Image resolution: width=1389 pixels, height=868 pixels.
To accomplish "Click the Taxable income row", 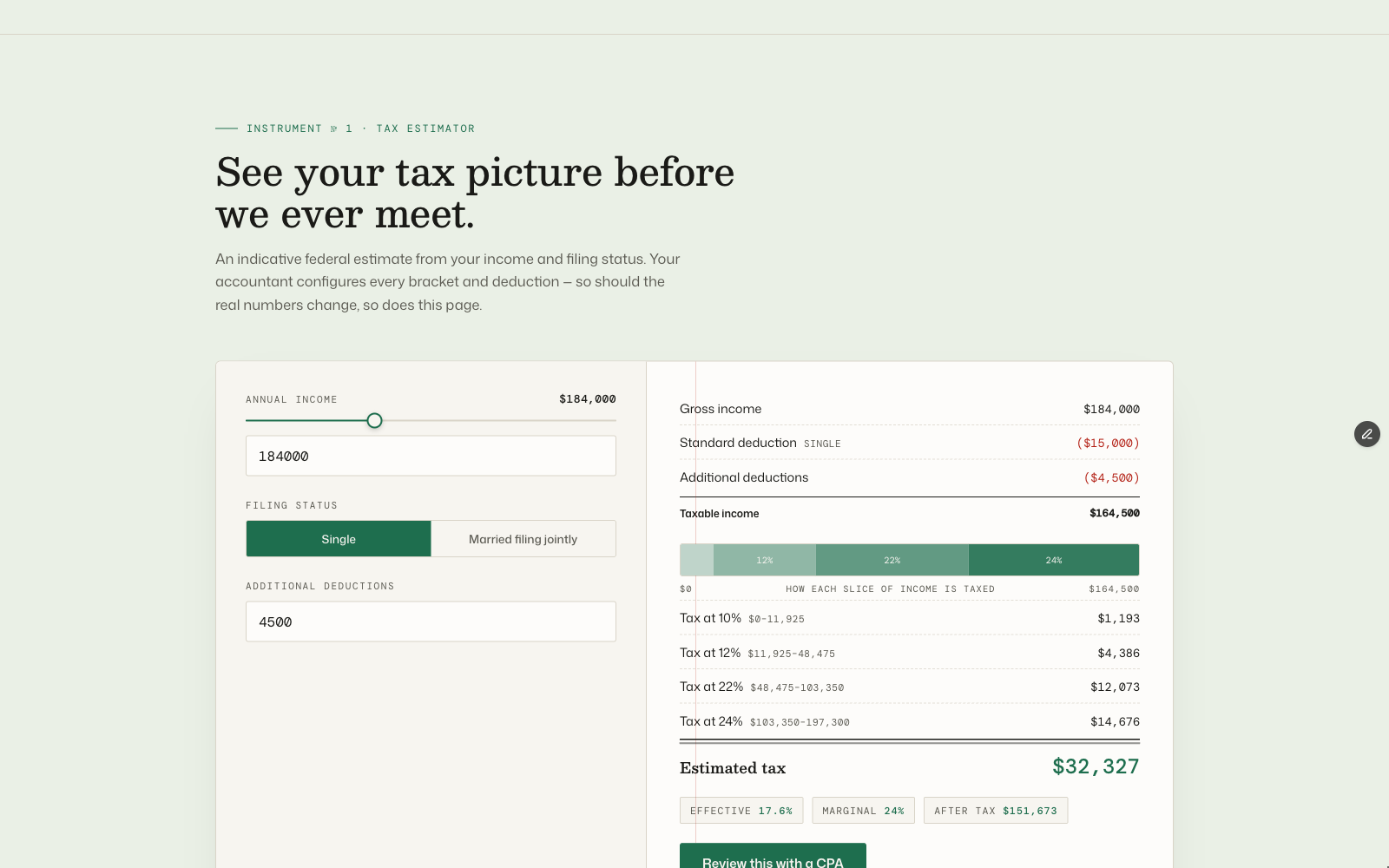I will pyautogui.click(x=910, y=513).
